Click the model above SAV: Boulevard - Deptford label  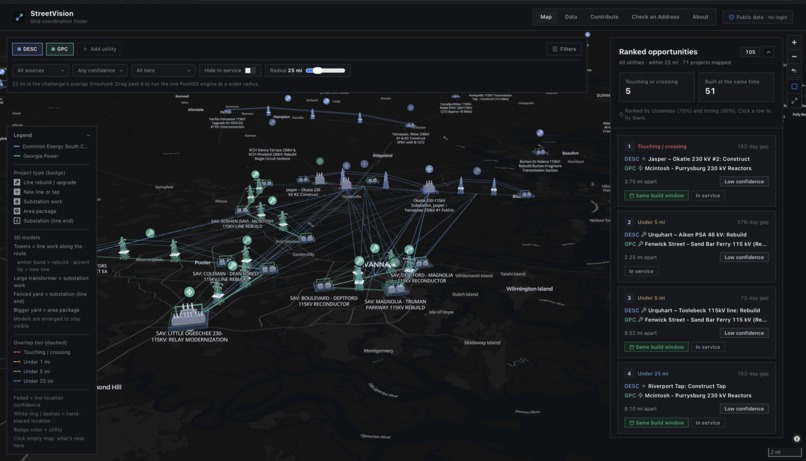tap(324, 284)
